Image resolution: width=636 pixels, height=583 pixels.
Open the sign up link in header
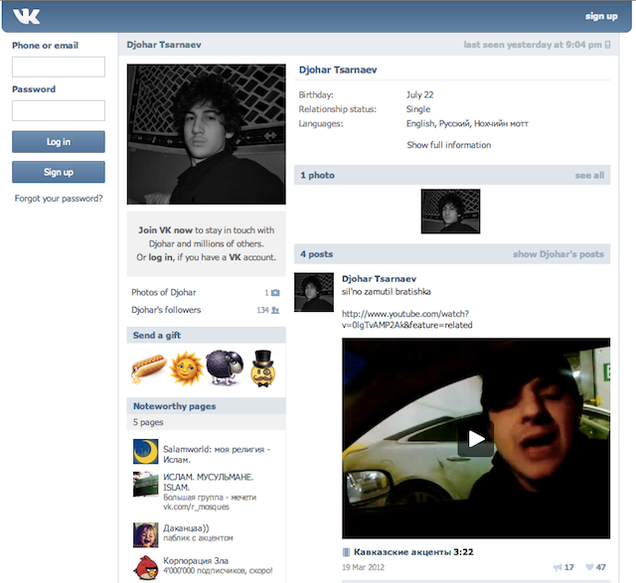[601, 16]
